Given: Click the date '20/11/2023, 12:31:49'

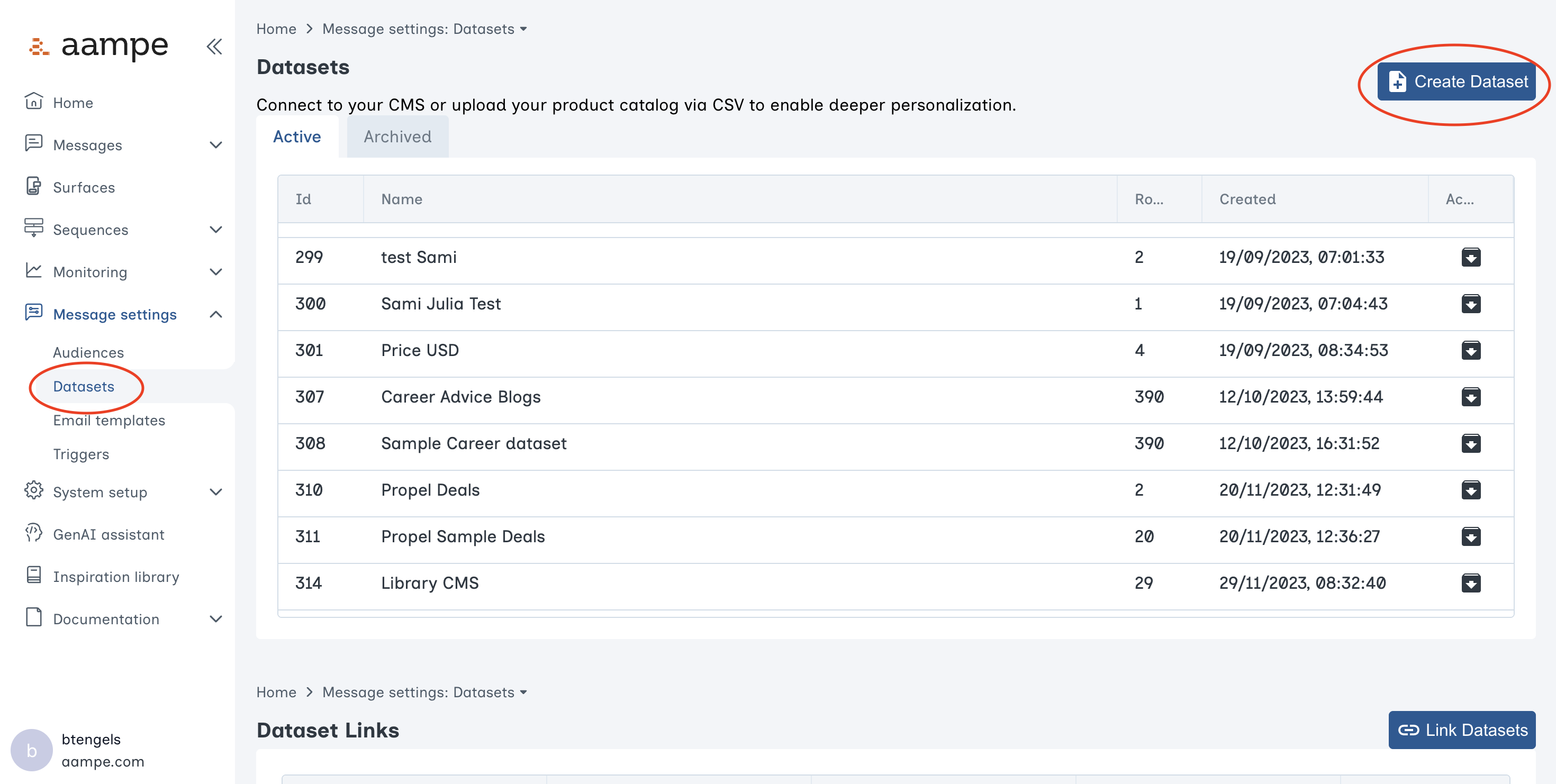Looking at the screenshot, I should coord(1300,489).
